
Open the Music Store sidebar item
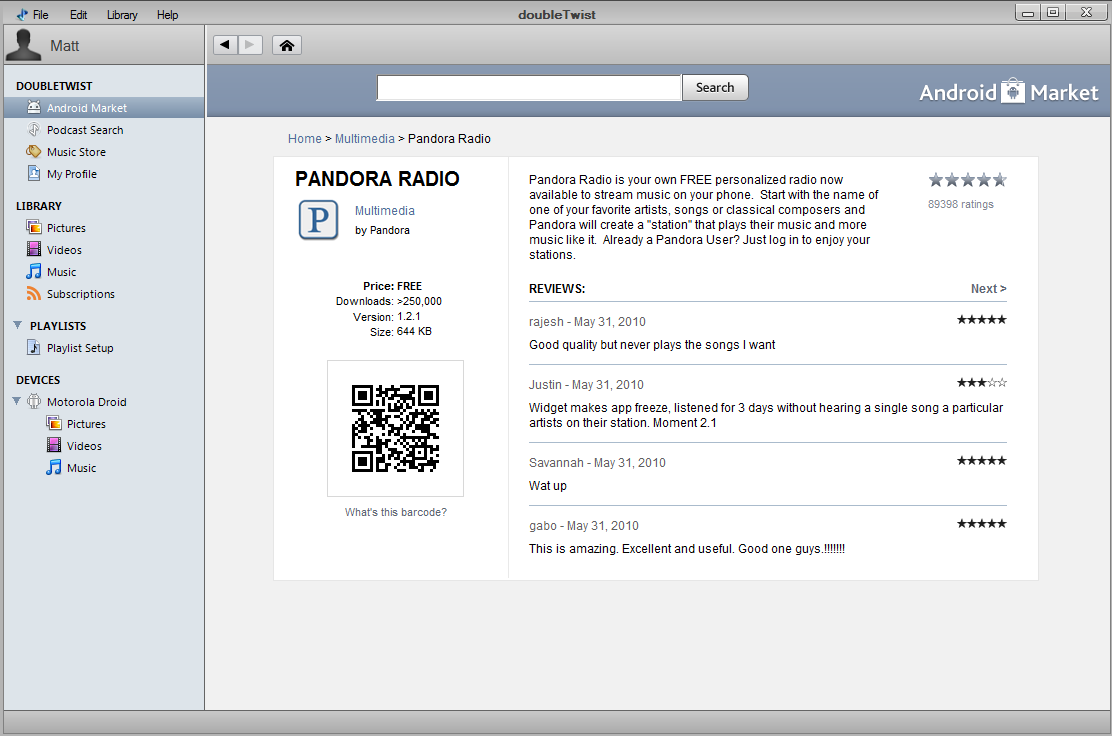pos(76,152)
